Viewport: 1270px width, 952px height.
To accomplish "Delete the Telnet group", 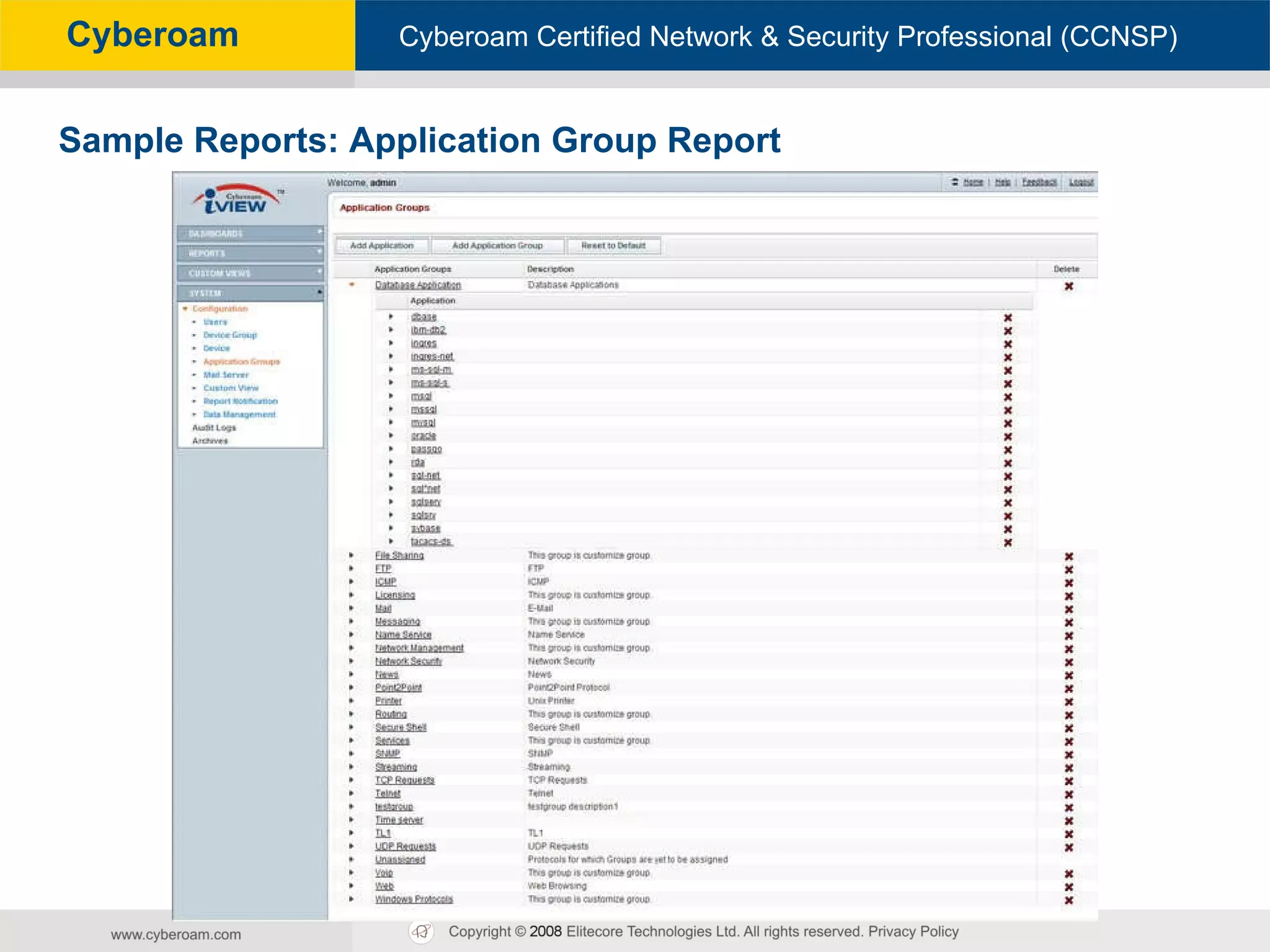I will coord(1068,795).
